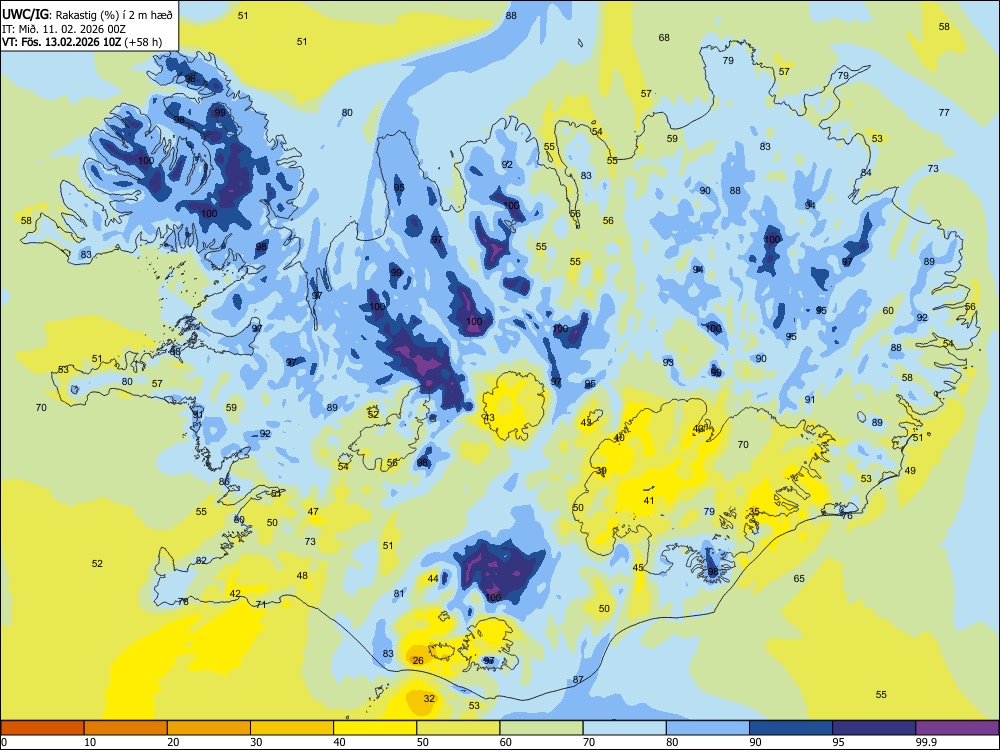Screen dimensions: 1000x750
Task: Click the map value '65' offshore southeast
Action: point(799,578)
